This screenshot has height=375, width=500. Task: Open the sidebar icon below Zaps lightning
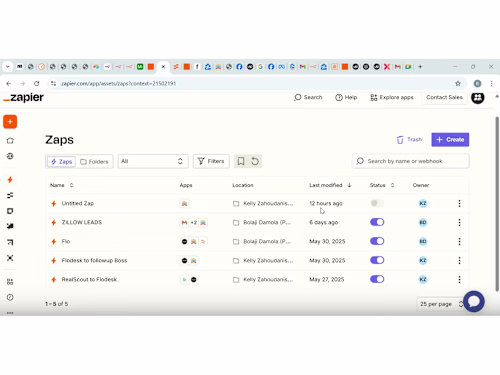10,195
